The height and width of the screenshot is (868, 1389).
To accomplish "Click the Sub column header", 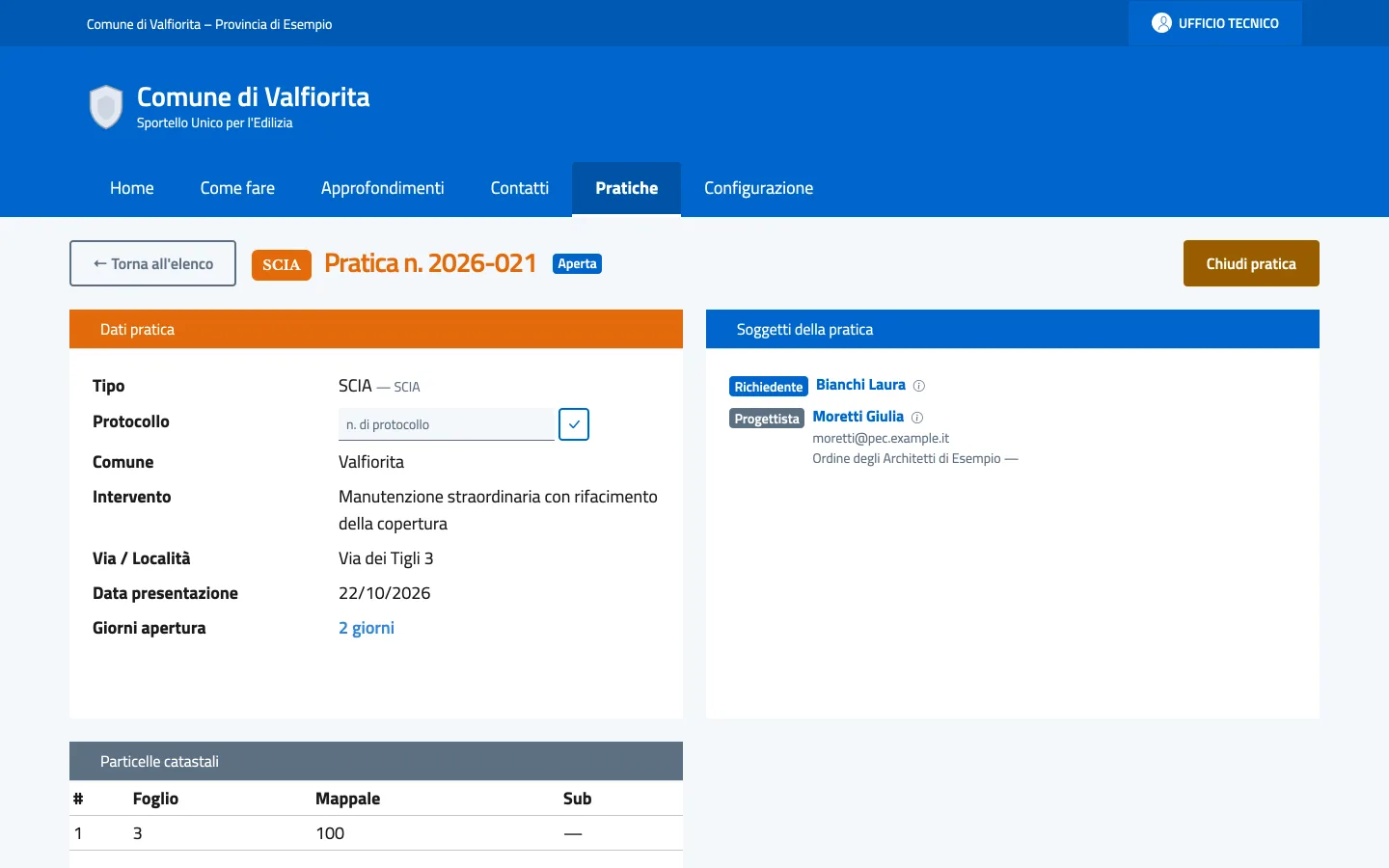I will pyautogui.click(x=577, y=799).
